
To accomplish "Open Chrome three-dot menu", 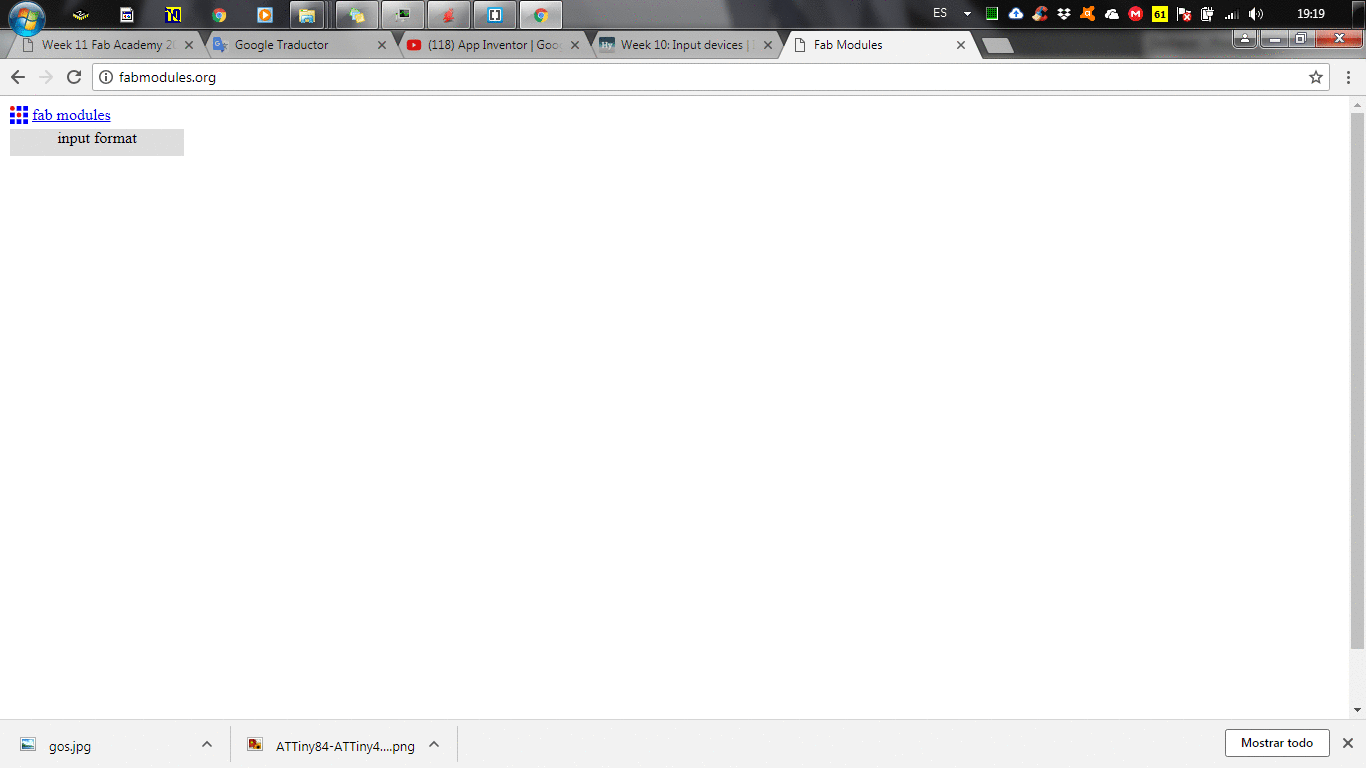I will click(1348, 77).
